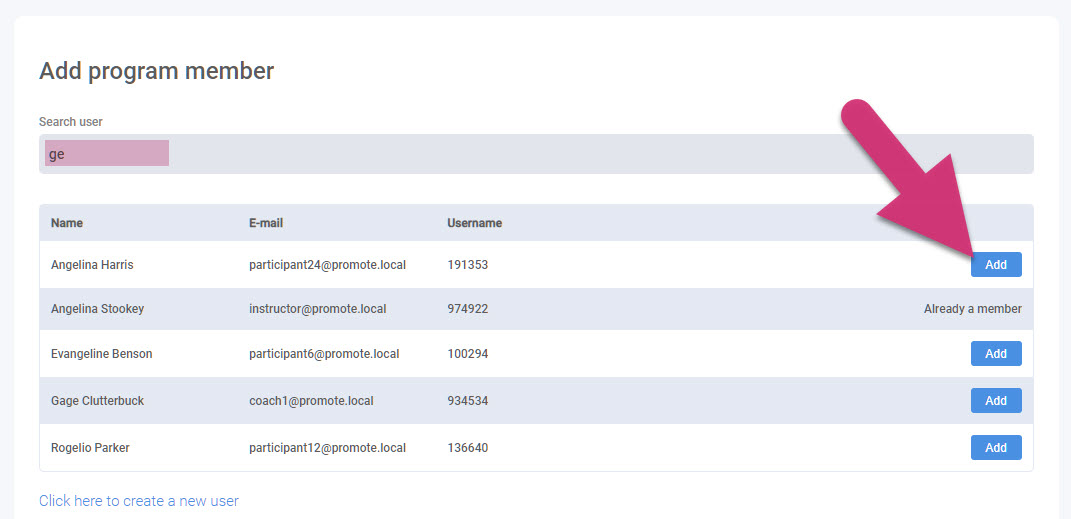The width and height of the screenshot is (1071, 519).
Task: Click username 191353 in the table
Action: tap(467, 265)
